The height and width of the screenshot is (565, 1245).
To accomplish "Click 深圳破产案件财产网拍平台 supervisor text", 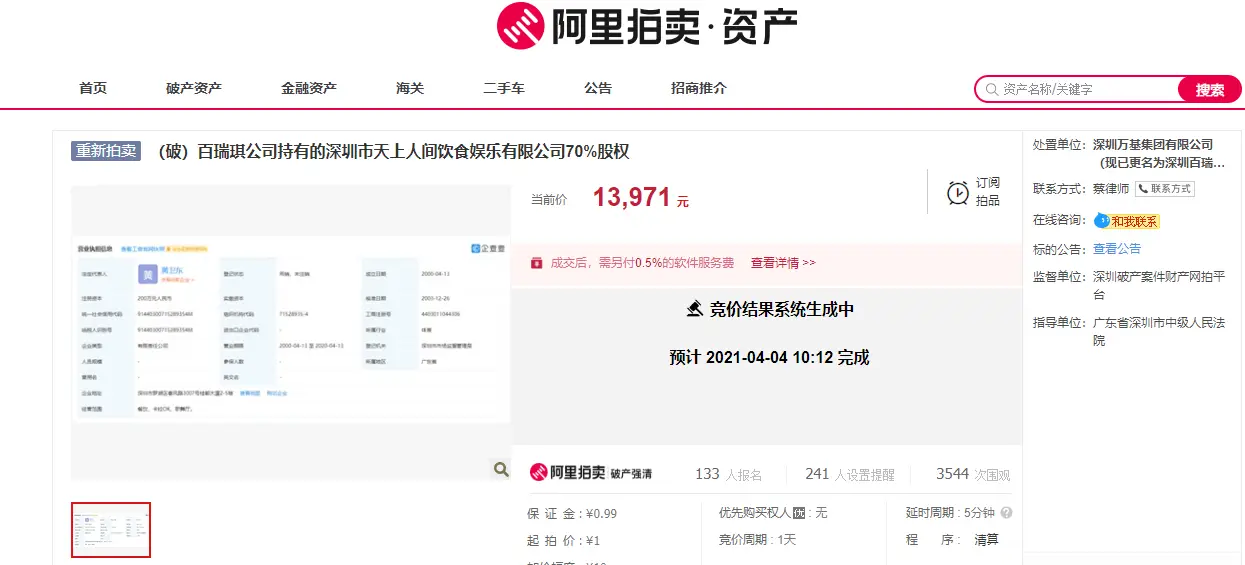I will [x=1159, y=285].
